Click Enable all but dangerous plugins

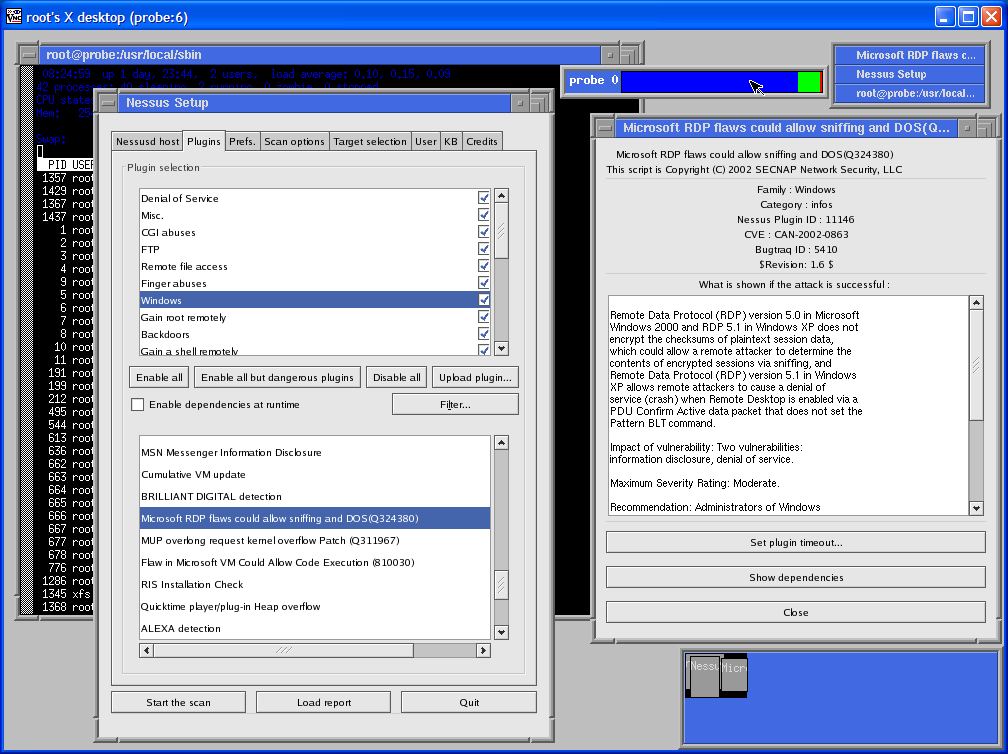[277, 377]
